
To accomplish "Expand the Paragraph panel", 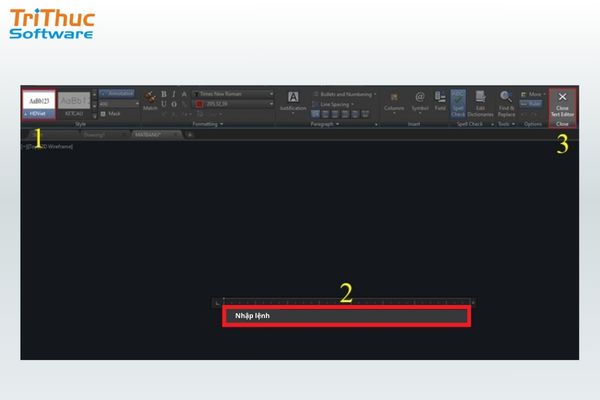I will (x=324, y=124).
